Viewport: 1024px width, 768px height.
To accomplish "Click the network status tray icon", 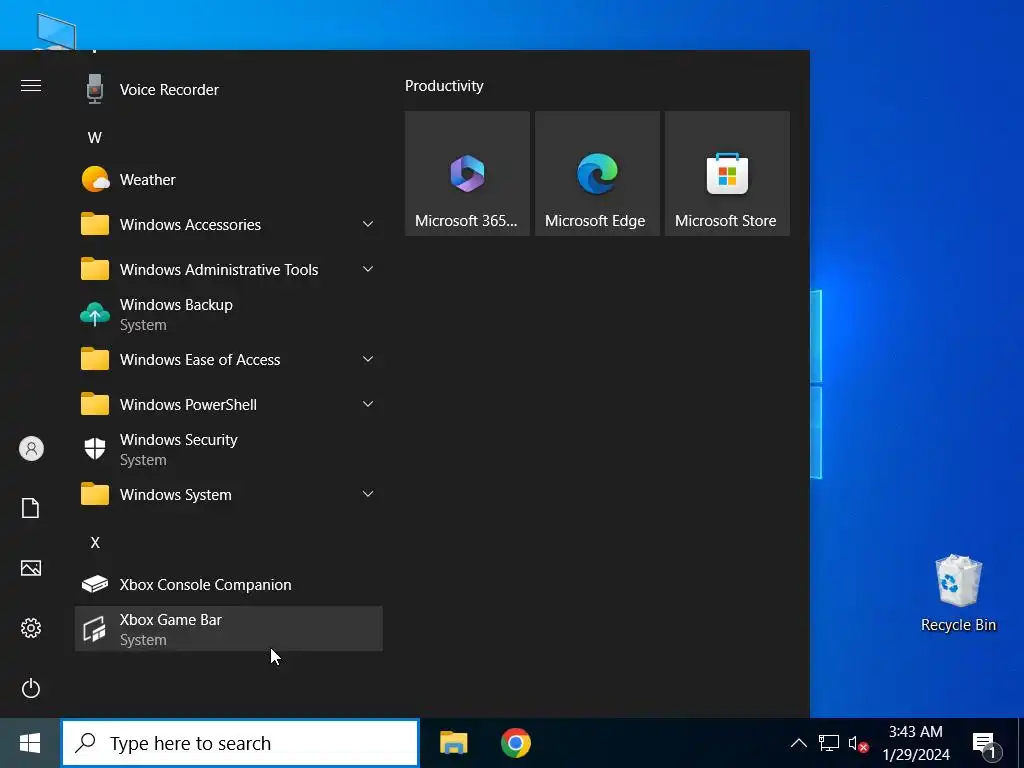I will 829,743.
